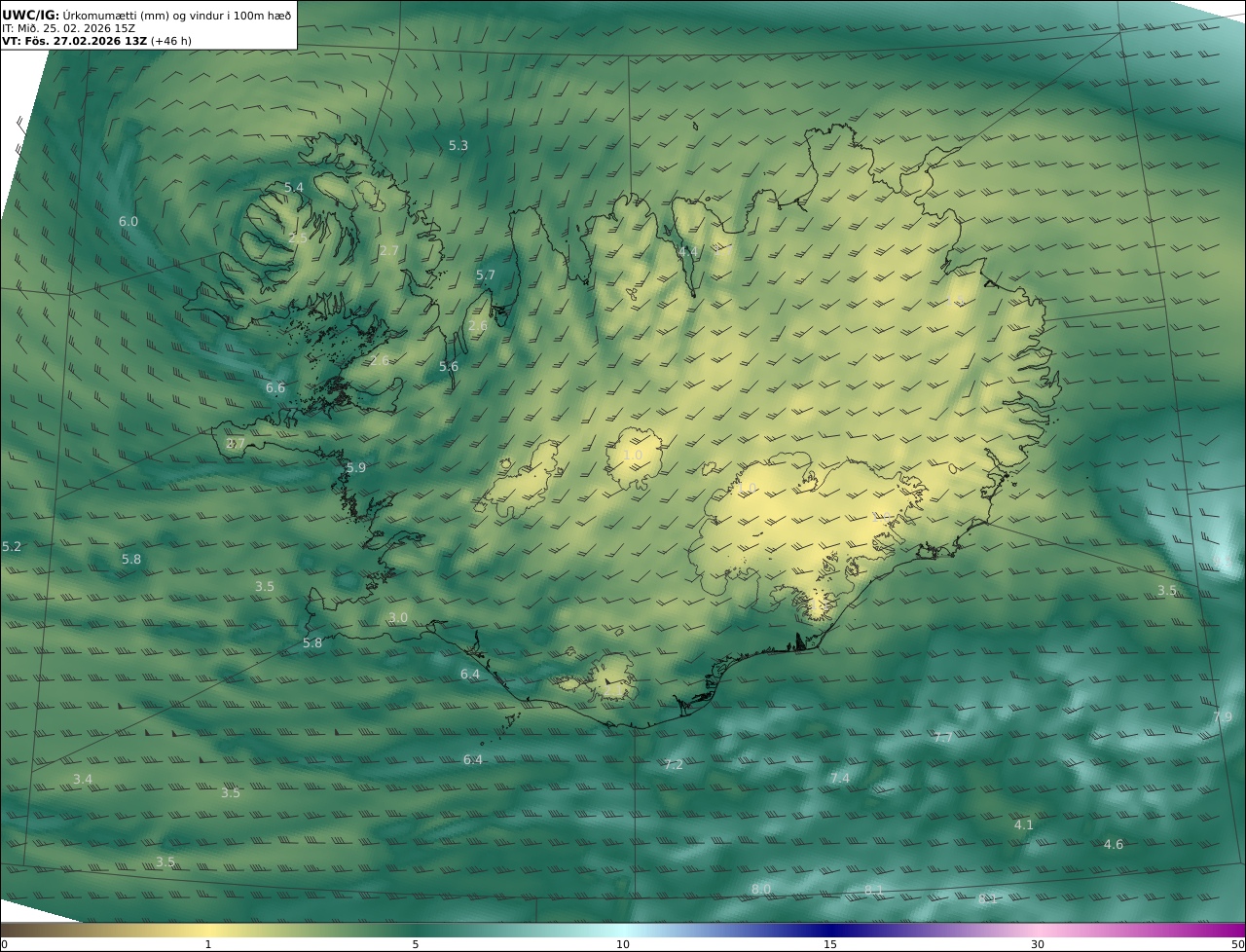
Task: Click the '3.0' value on the map
Action: 398,618
